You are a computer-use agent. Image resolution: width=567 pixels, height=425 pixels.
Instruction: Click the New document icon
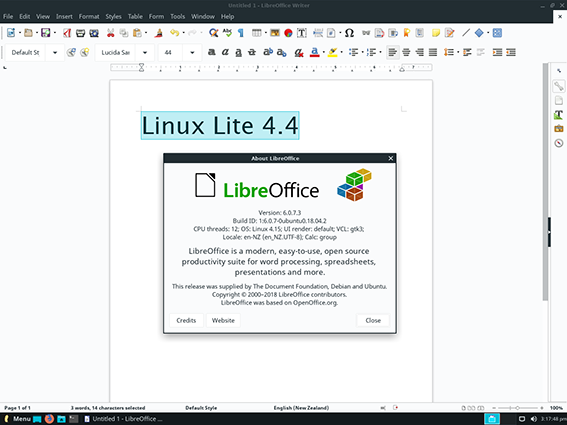11,33
